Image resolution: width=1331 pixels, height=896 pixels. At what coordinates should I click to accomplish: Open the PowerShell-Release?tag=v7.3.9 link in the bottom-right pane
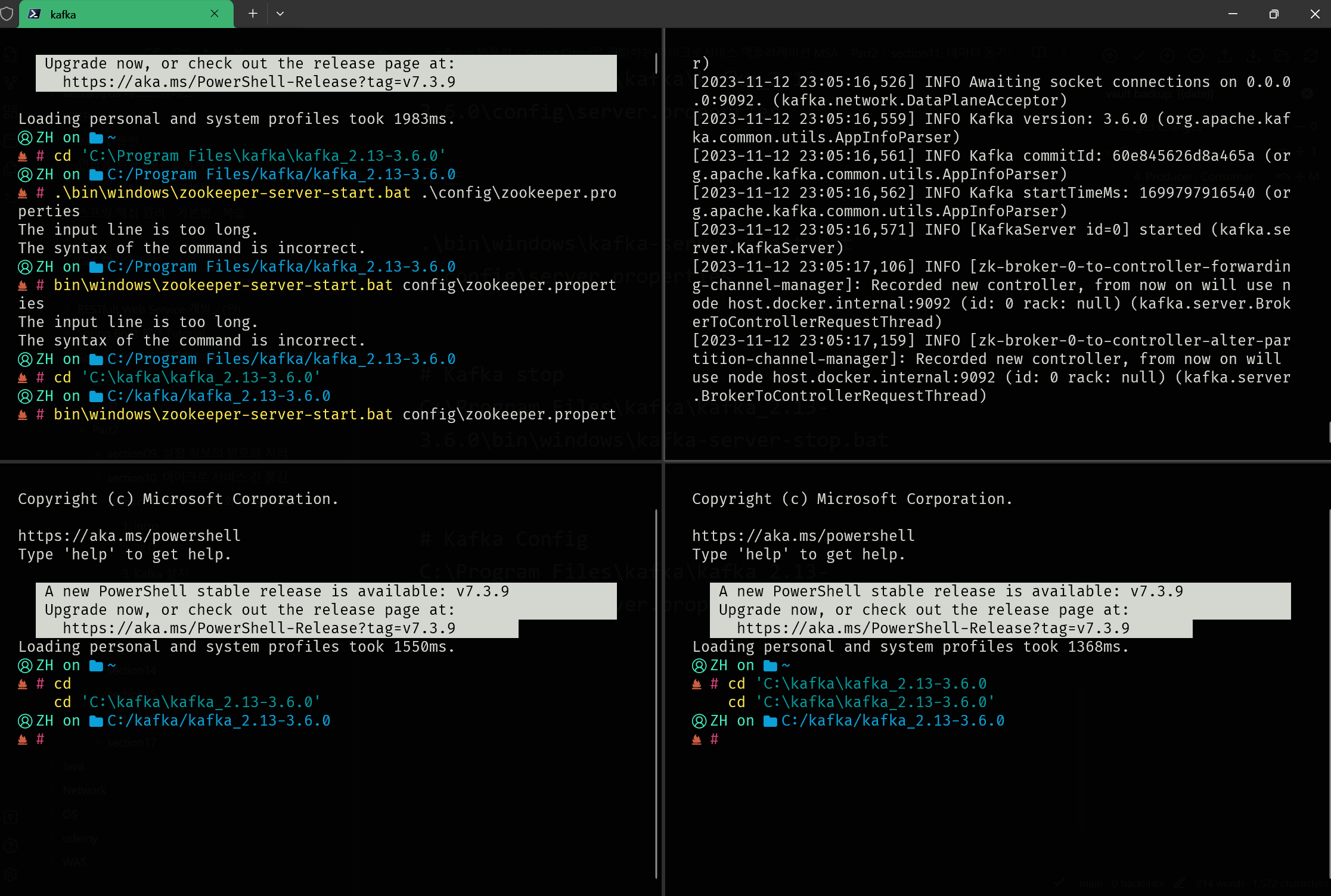pos(933,629)
